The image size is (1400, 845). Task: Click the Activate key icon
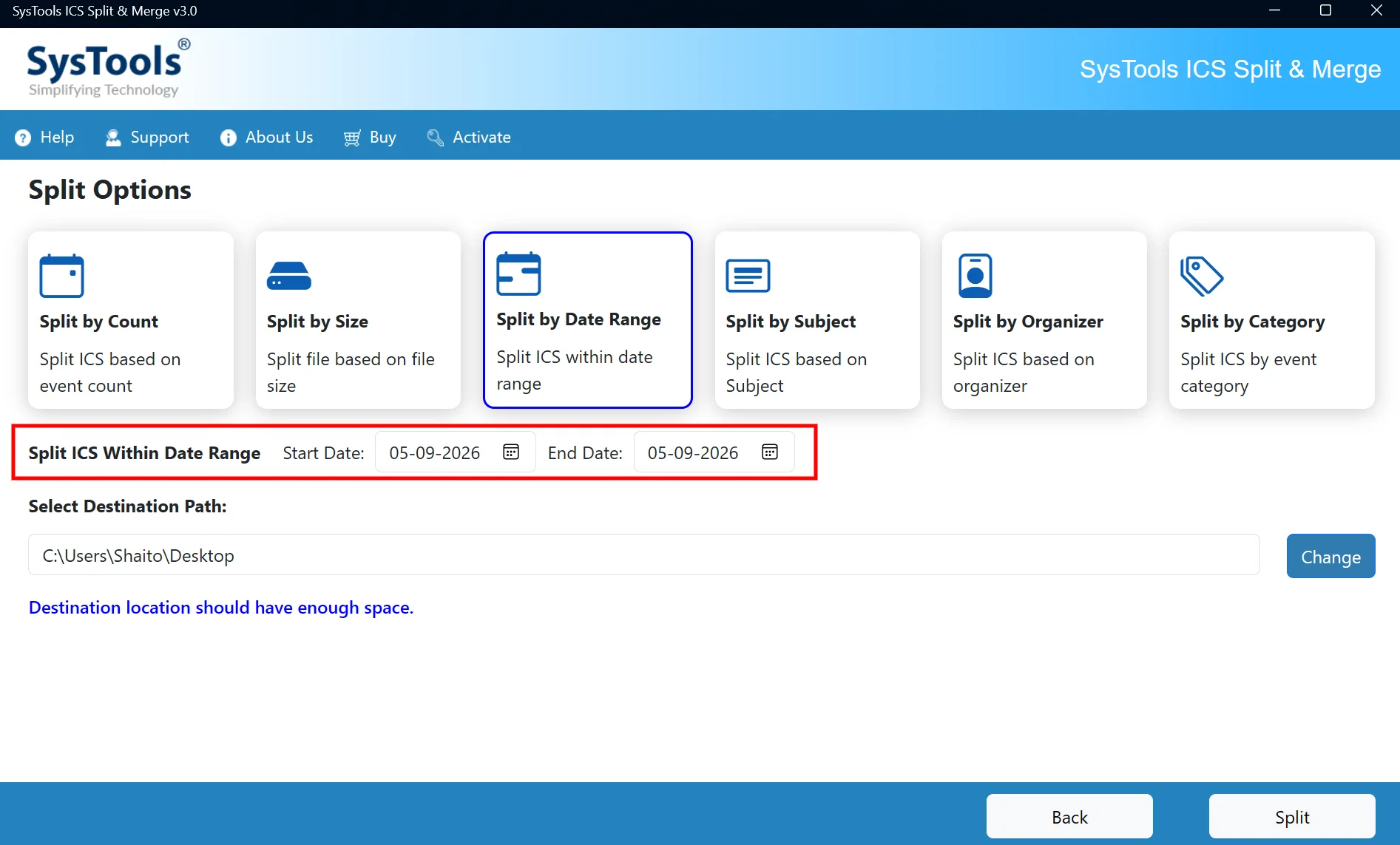436,138
